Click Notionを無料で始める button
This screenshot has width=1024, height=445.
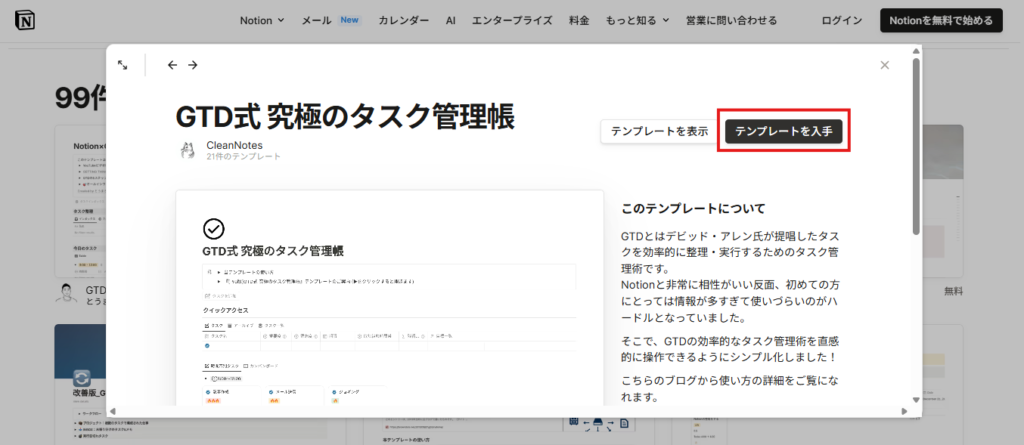[941, 20]
